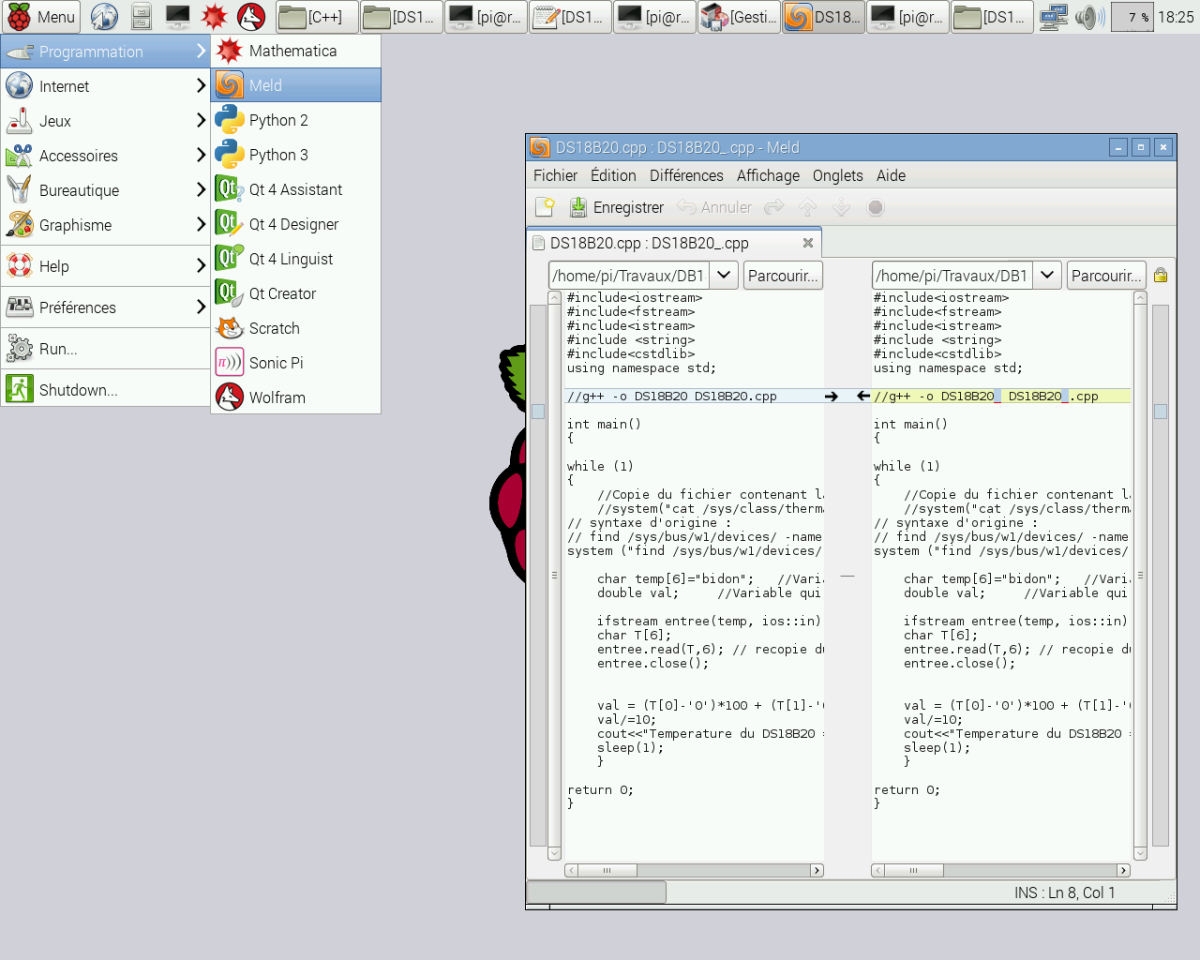Expand the right file path dropdown
Viewport: 1200px width, 960px height.
(1048, 275)
